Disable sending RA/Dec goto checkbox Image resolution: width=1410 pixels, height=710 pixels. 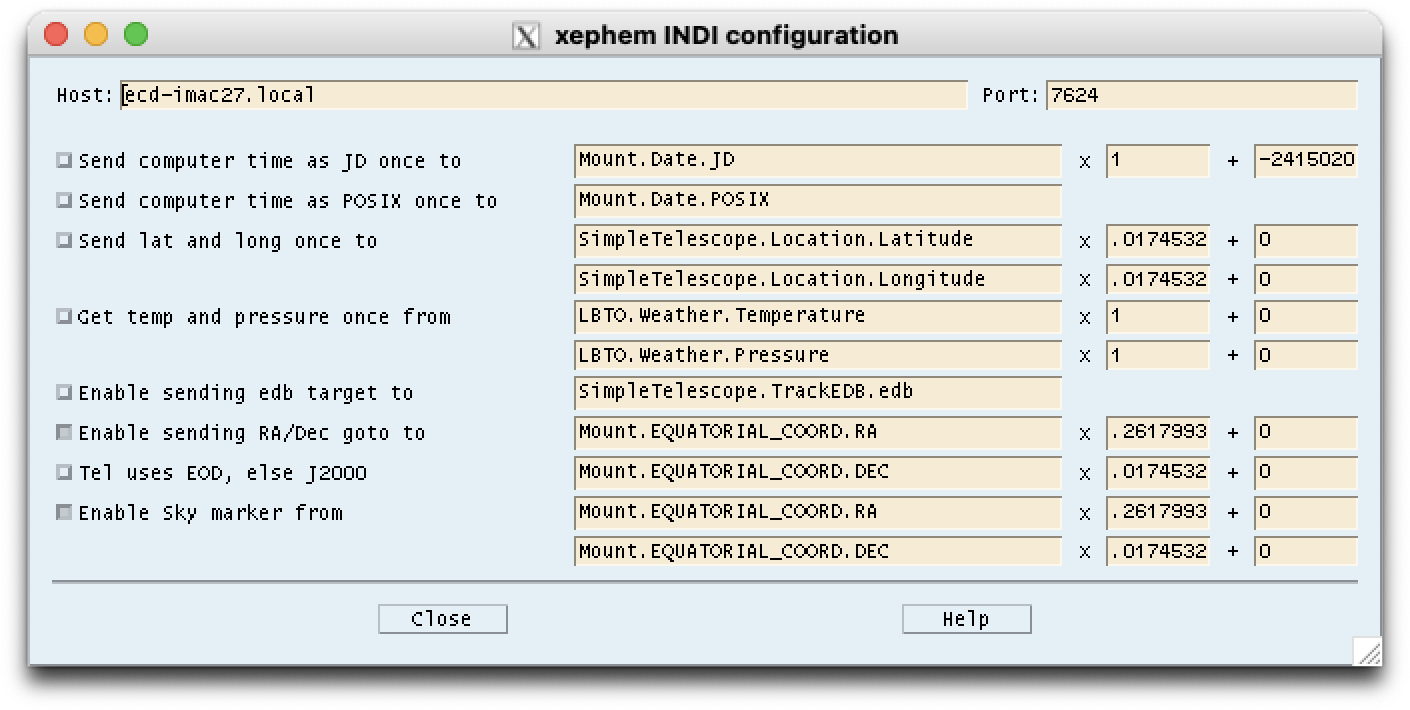[64, 432]
